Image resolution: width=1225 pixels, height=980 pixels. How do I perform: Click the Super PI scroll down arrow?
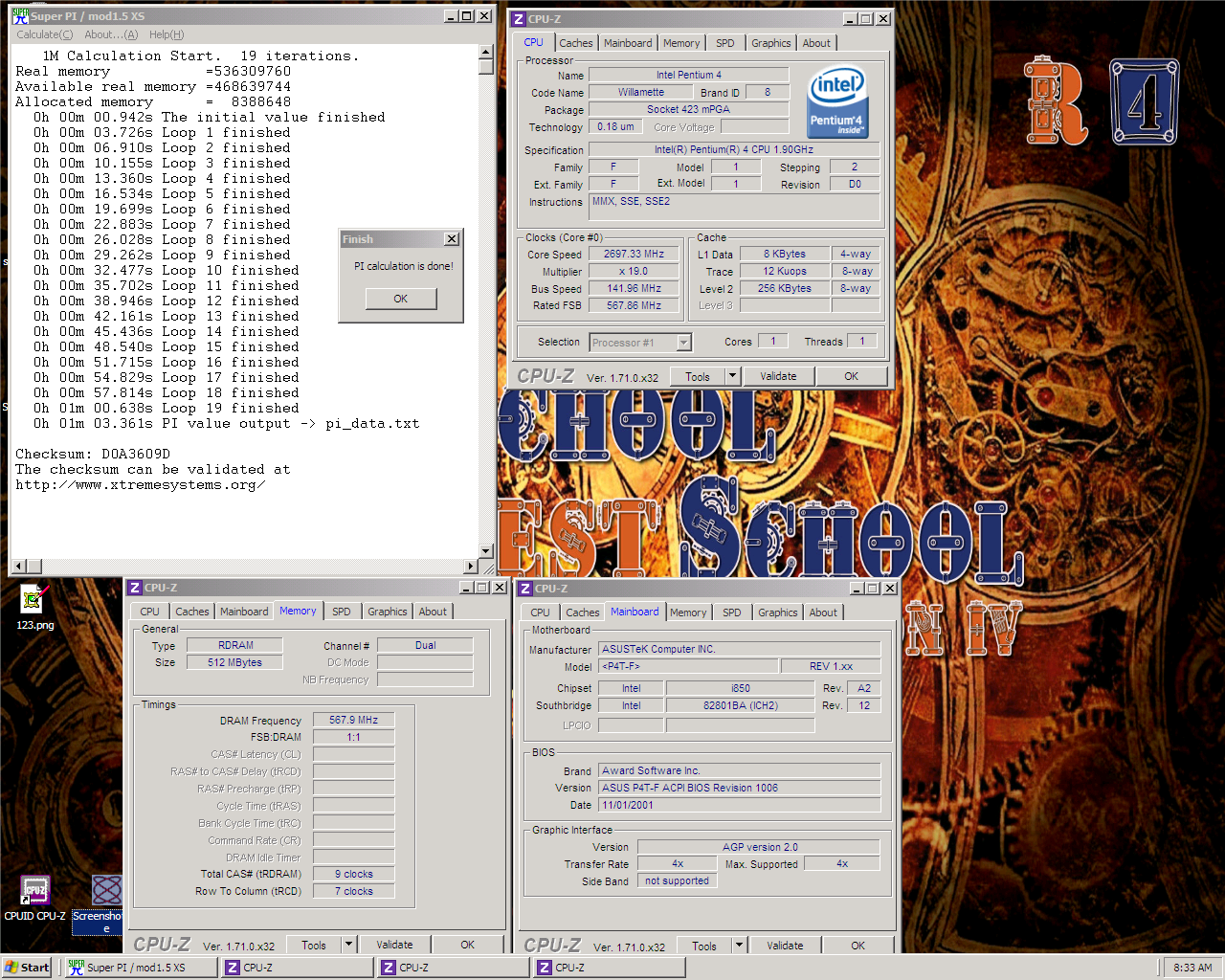pyautogui.click(x=486, y=551)
